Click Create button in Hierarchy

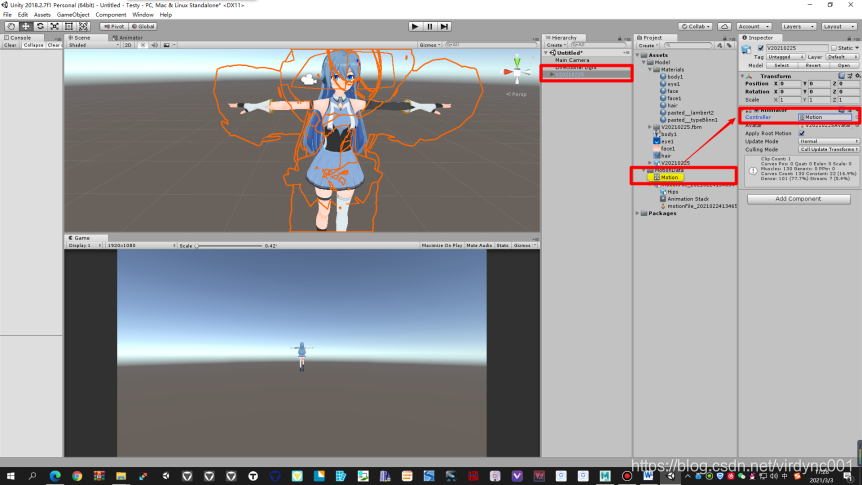click(x=555, y=45)
